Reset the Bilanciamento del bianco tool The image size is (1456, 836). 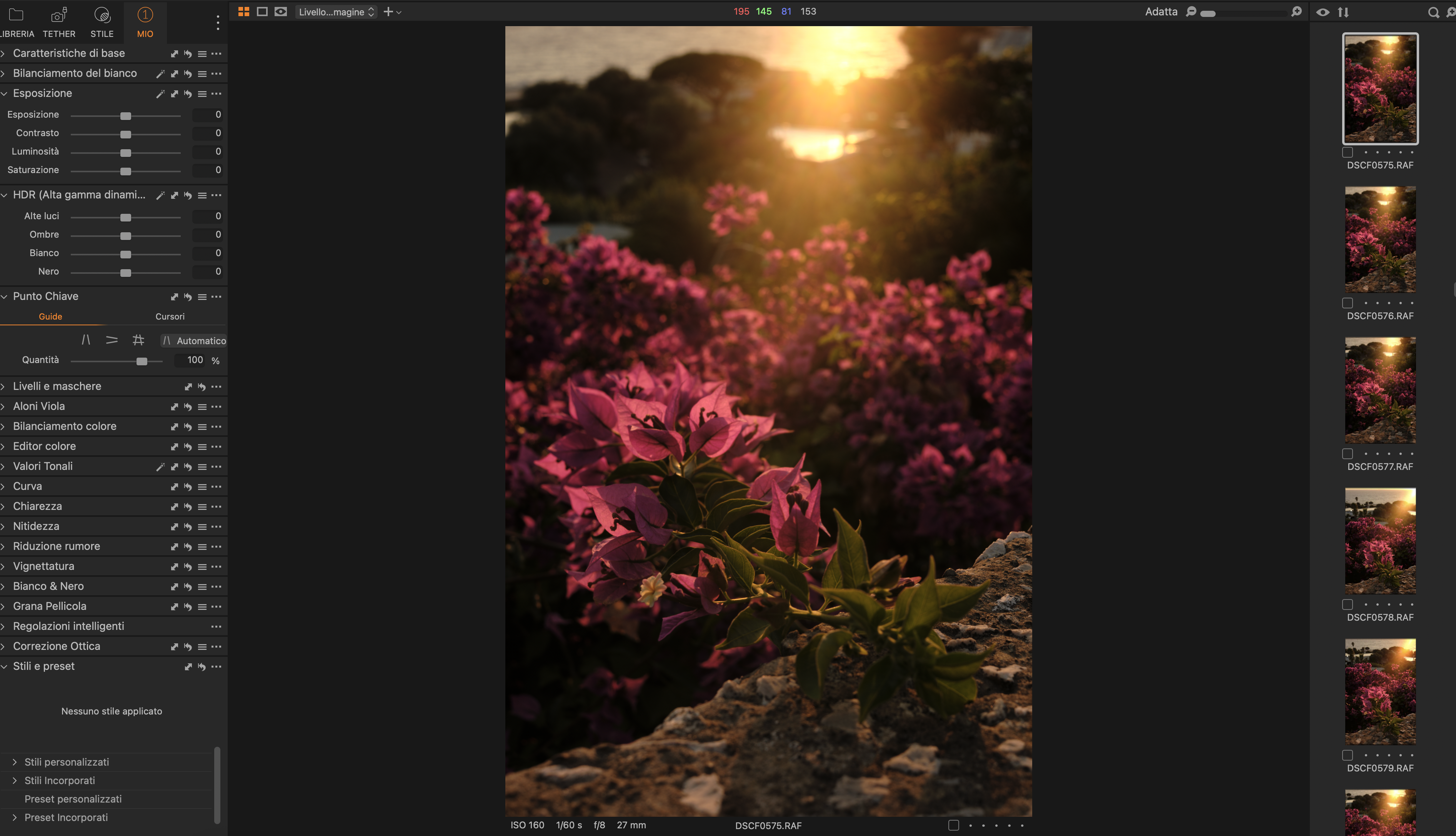188,73
